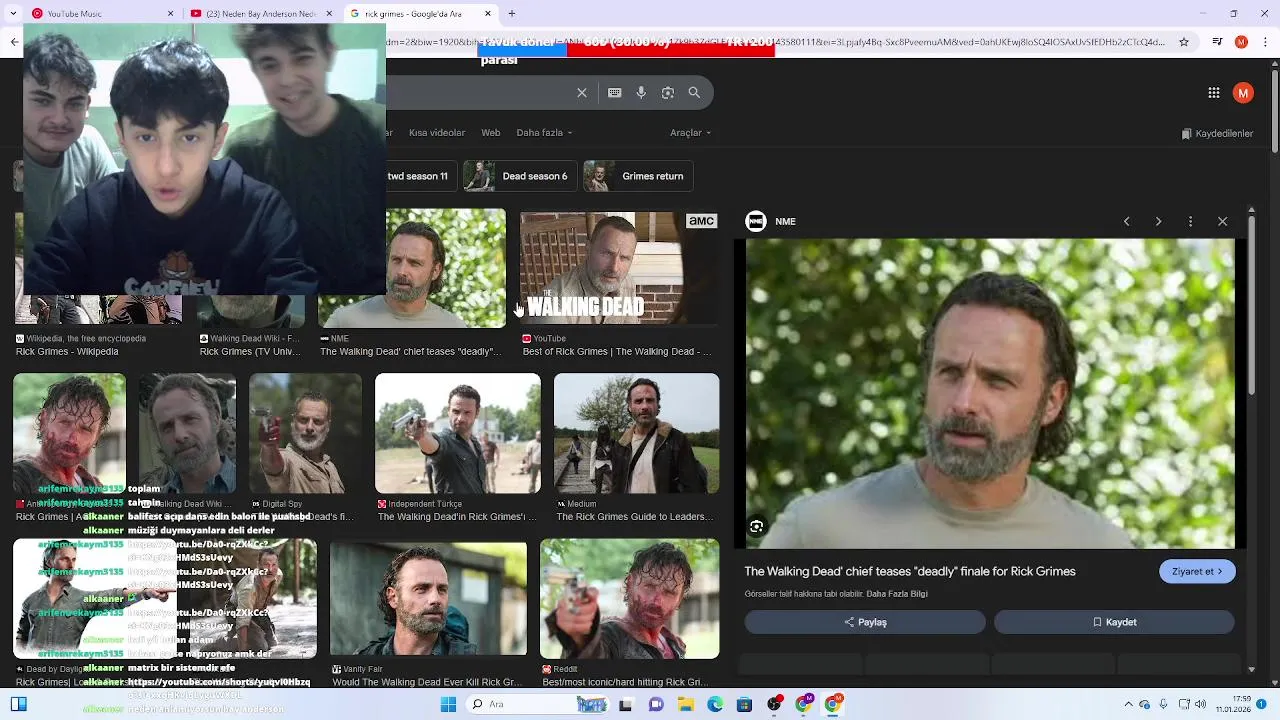1280x720 pixels.
Task: Open the on-screen keyboard input tool
Action: pos(614,93)
